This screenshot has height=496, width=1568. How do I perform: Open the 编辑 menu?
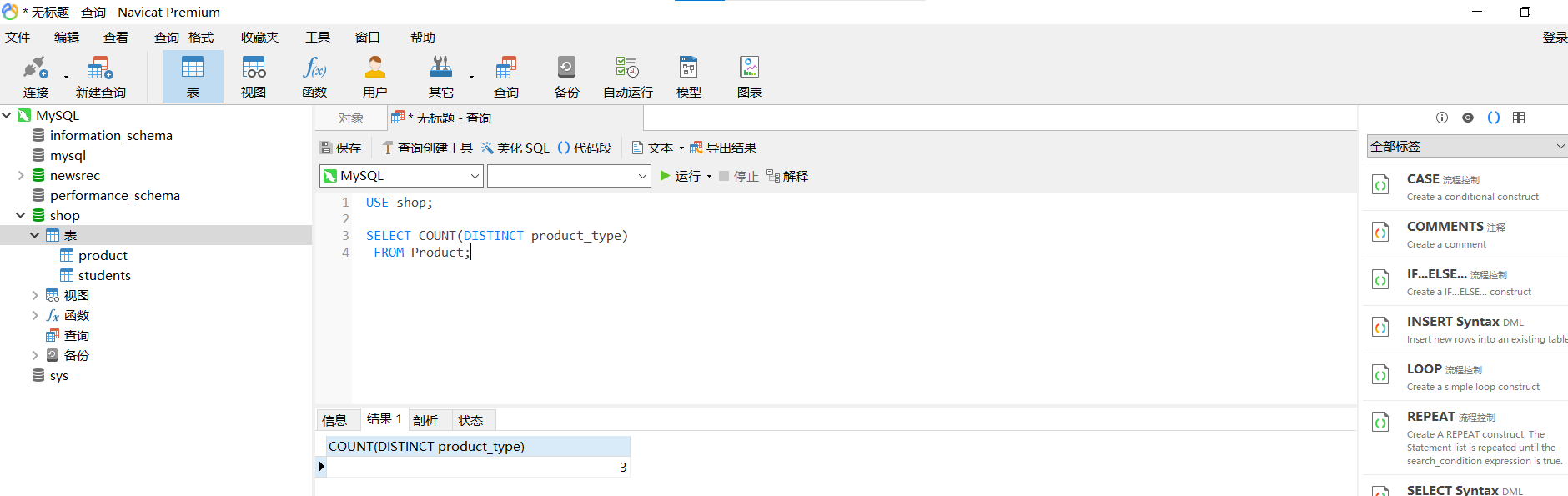tap(67, 37)
